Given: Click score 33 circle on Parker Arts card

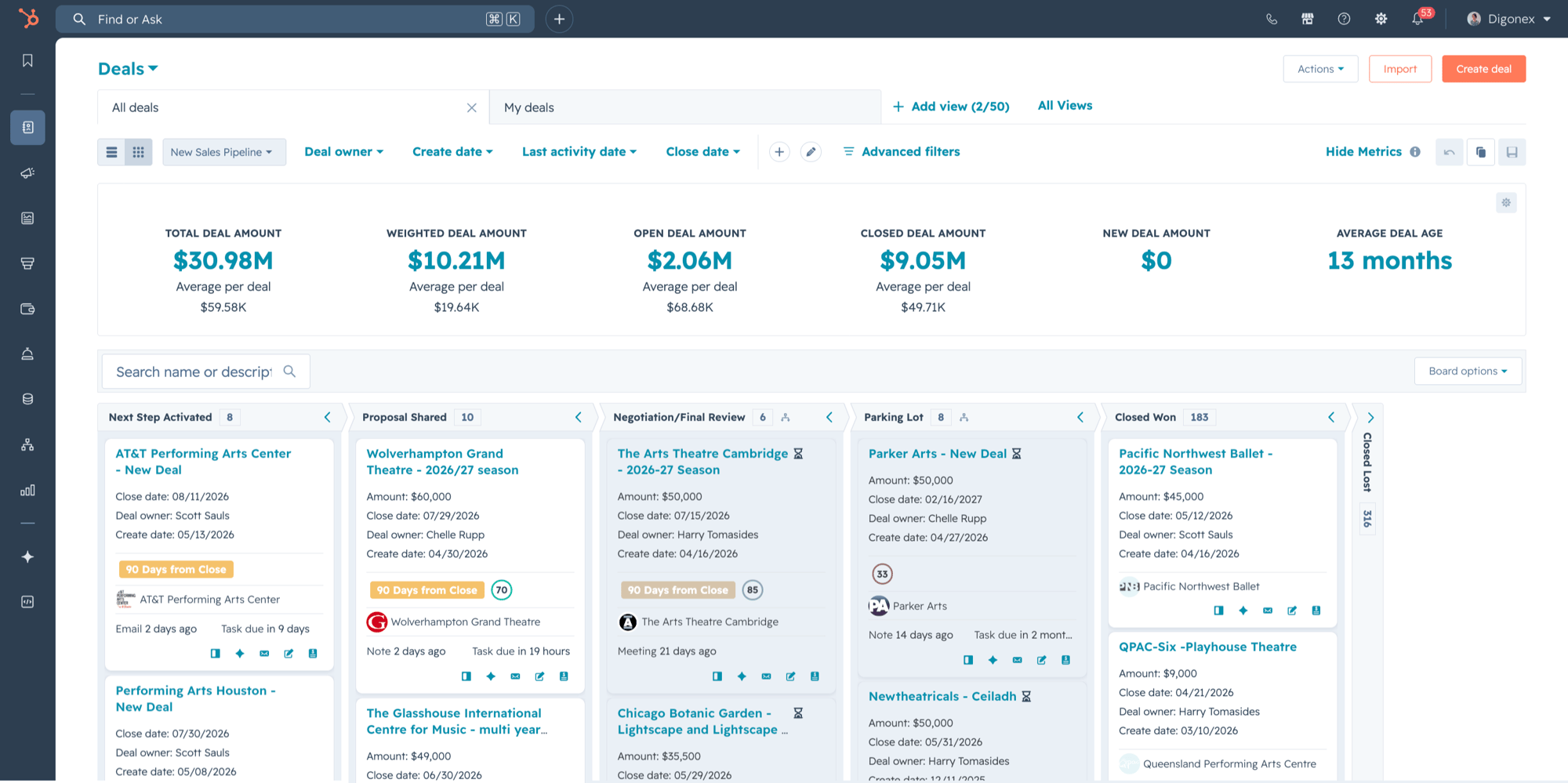Looking at the screenshot, I should (x=882, y=574).
